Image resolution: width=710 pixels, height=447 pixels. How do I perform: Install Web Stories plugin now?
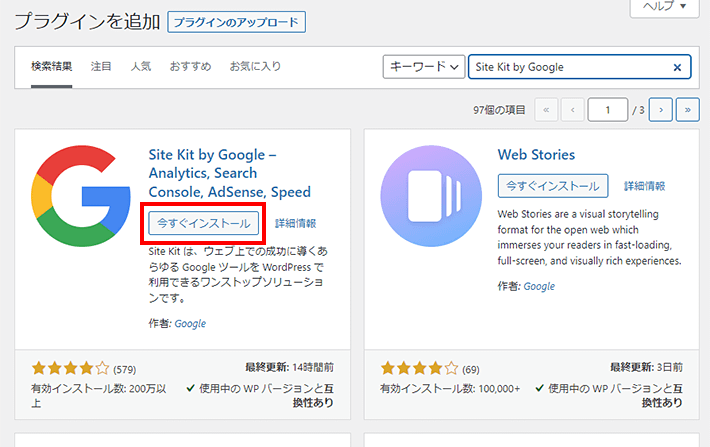click(x=553, y=186)
